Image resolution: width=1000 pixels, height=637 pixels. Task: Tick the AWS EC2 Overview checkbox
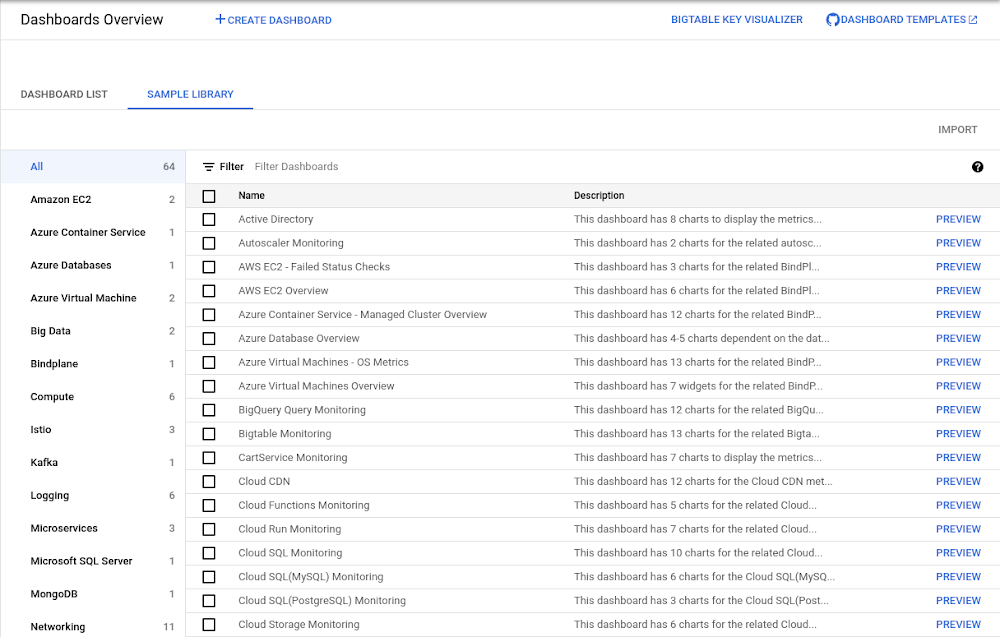tap(209, 291)
